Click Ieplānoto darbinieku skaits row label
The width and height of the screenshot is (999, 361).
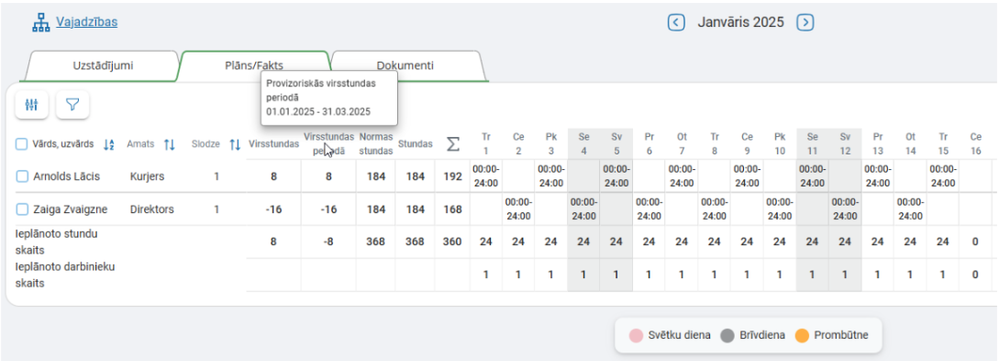[x=65, y=275]
